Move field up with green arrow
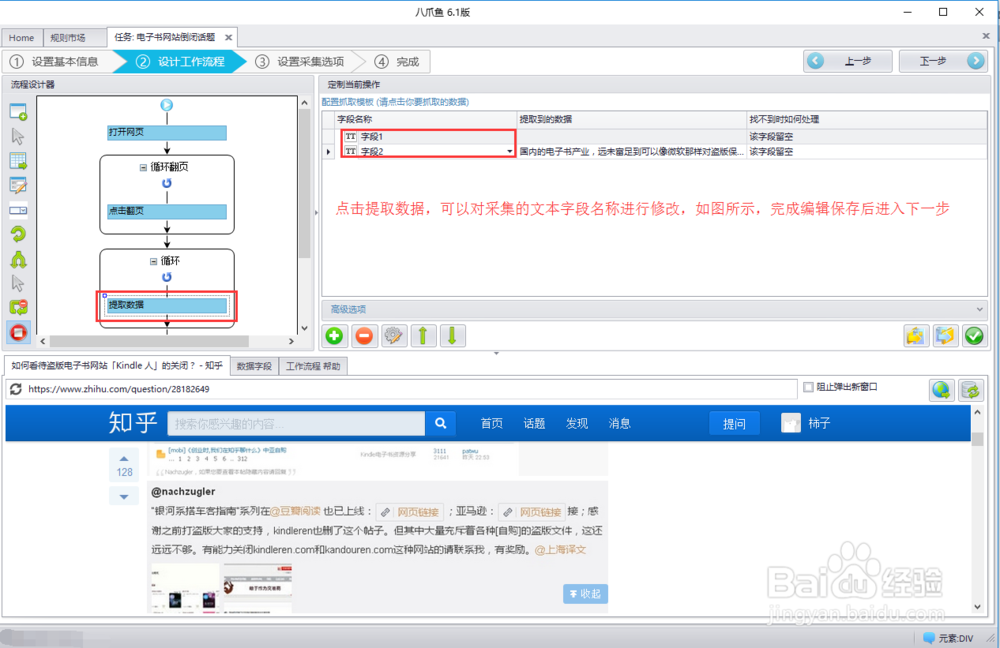Viewport: 1000px width, 648px height. [x=423, y=335]
